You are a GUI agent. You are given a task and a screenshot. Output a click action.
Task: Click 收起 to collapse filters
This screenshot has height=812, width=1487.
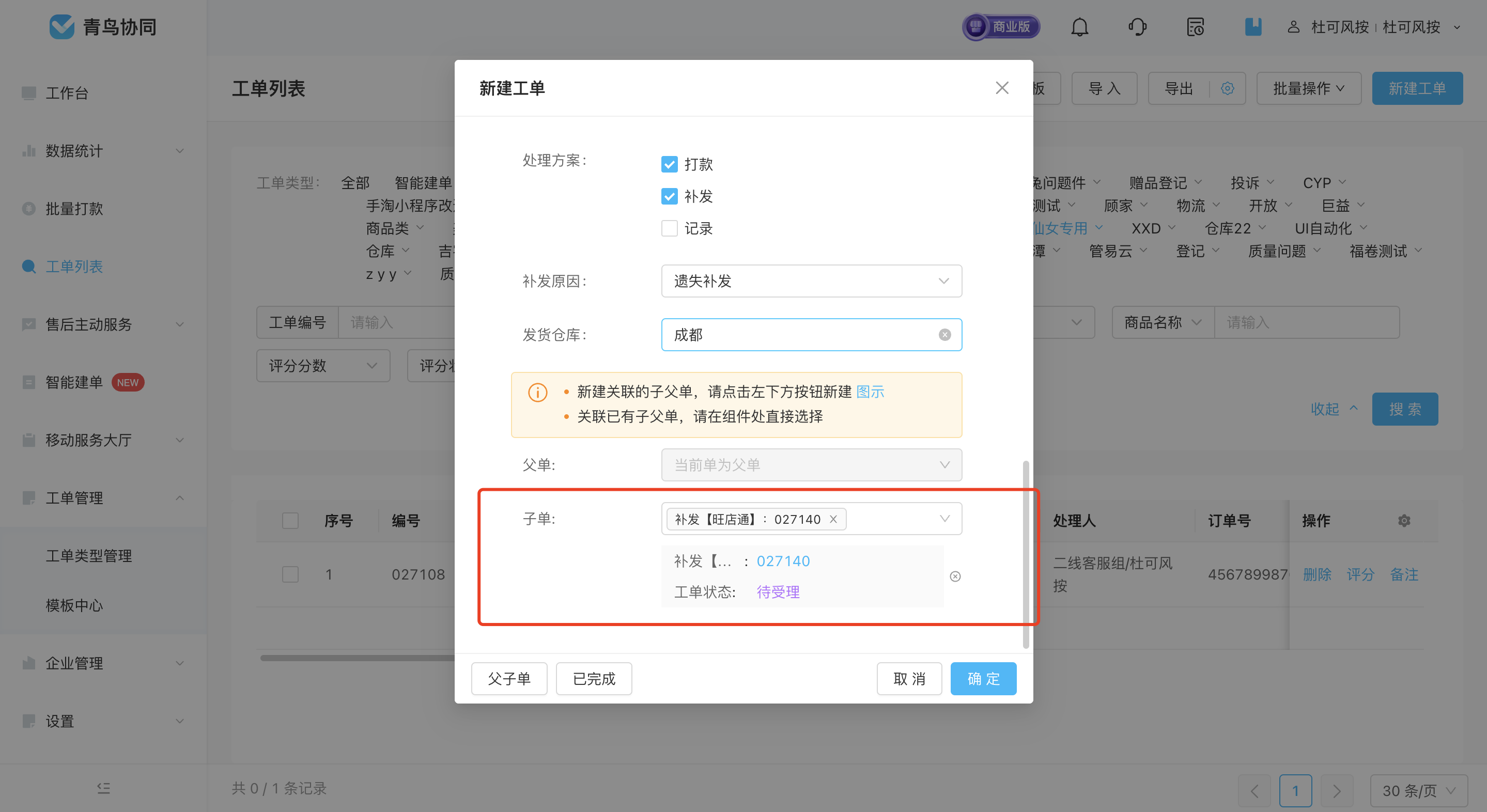(1334, 409)
